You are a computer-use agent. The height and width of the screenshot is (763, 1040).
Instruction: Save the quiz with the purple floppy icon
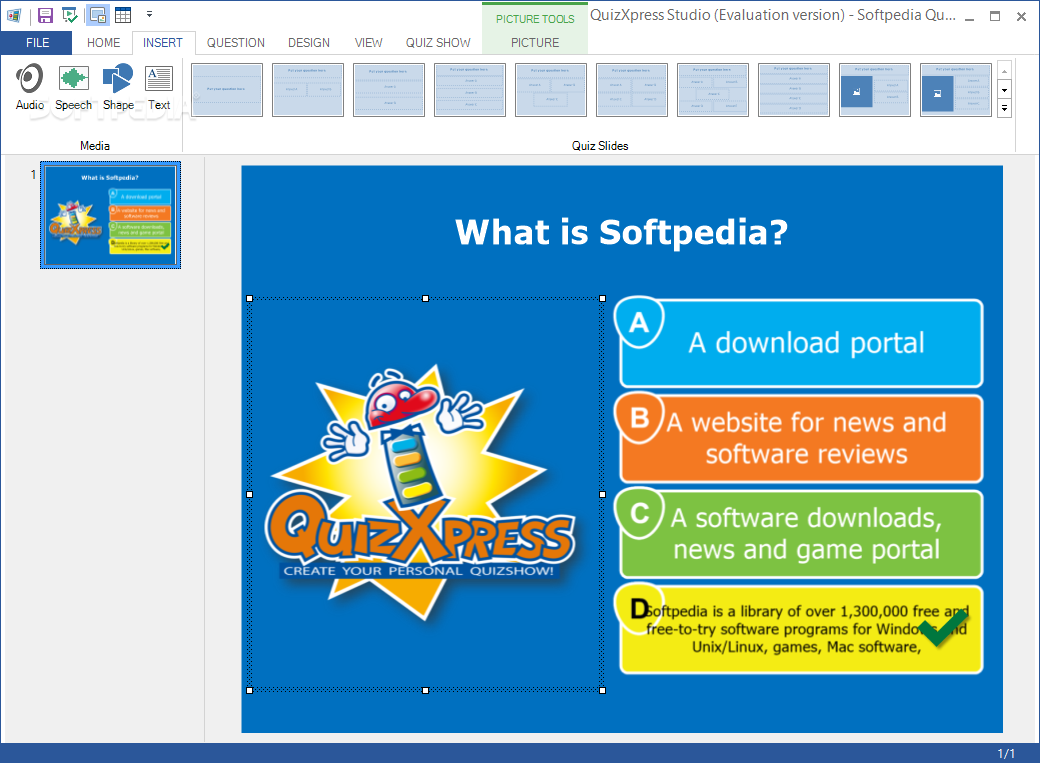pyautogui.click(x=45, y=15)
